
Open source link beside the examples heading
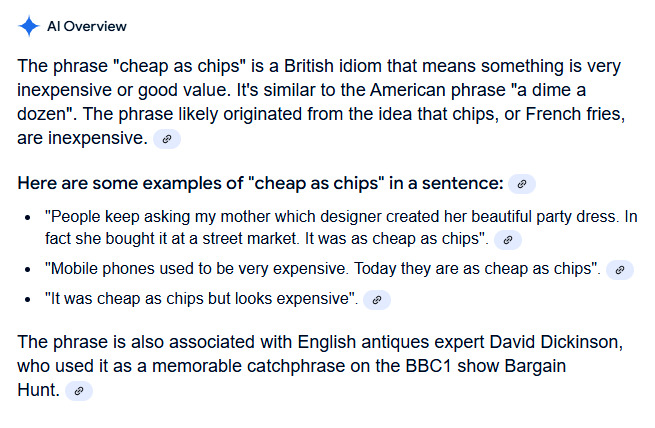point(522,183)
